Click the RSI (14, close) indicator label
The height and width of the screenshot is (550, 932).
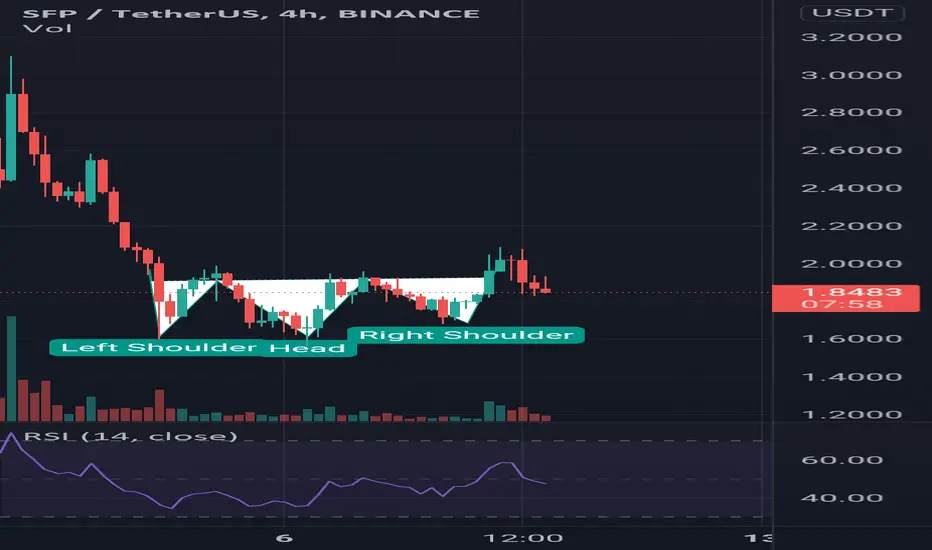(131, 436)
